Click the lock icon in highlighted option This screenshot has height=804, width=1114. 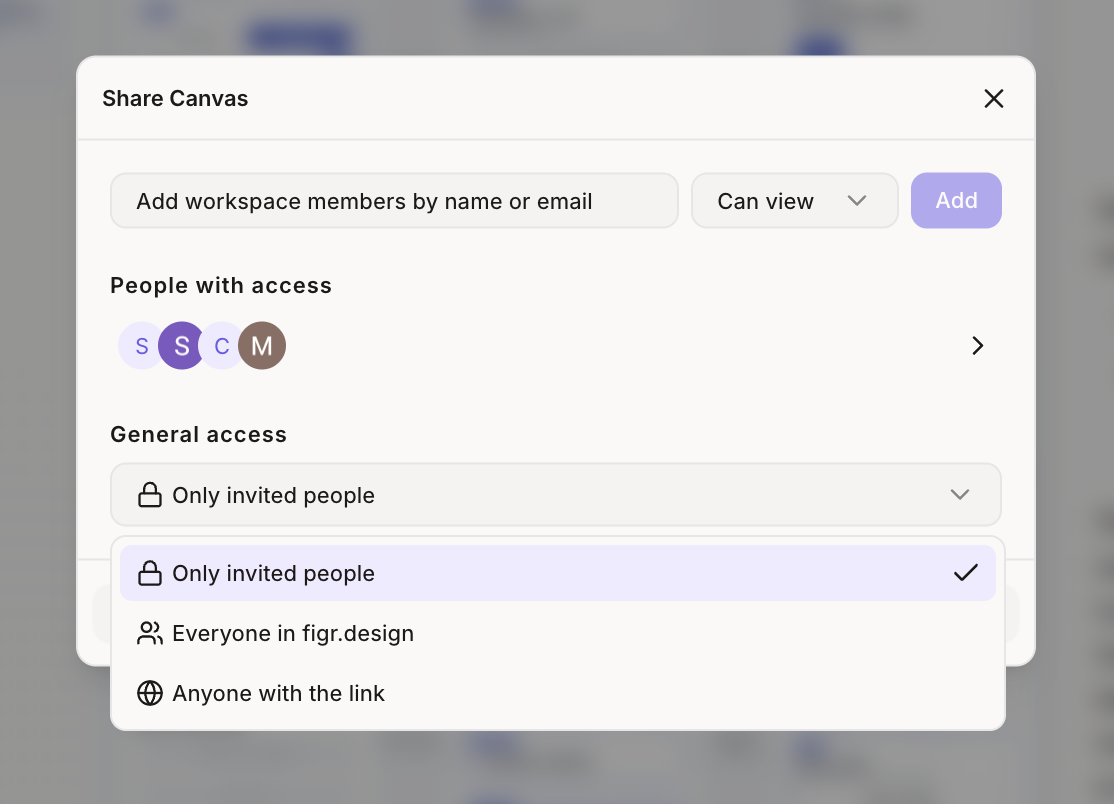pos(150,573)
